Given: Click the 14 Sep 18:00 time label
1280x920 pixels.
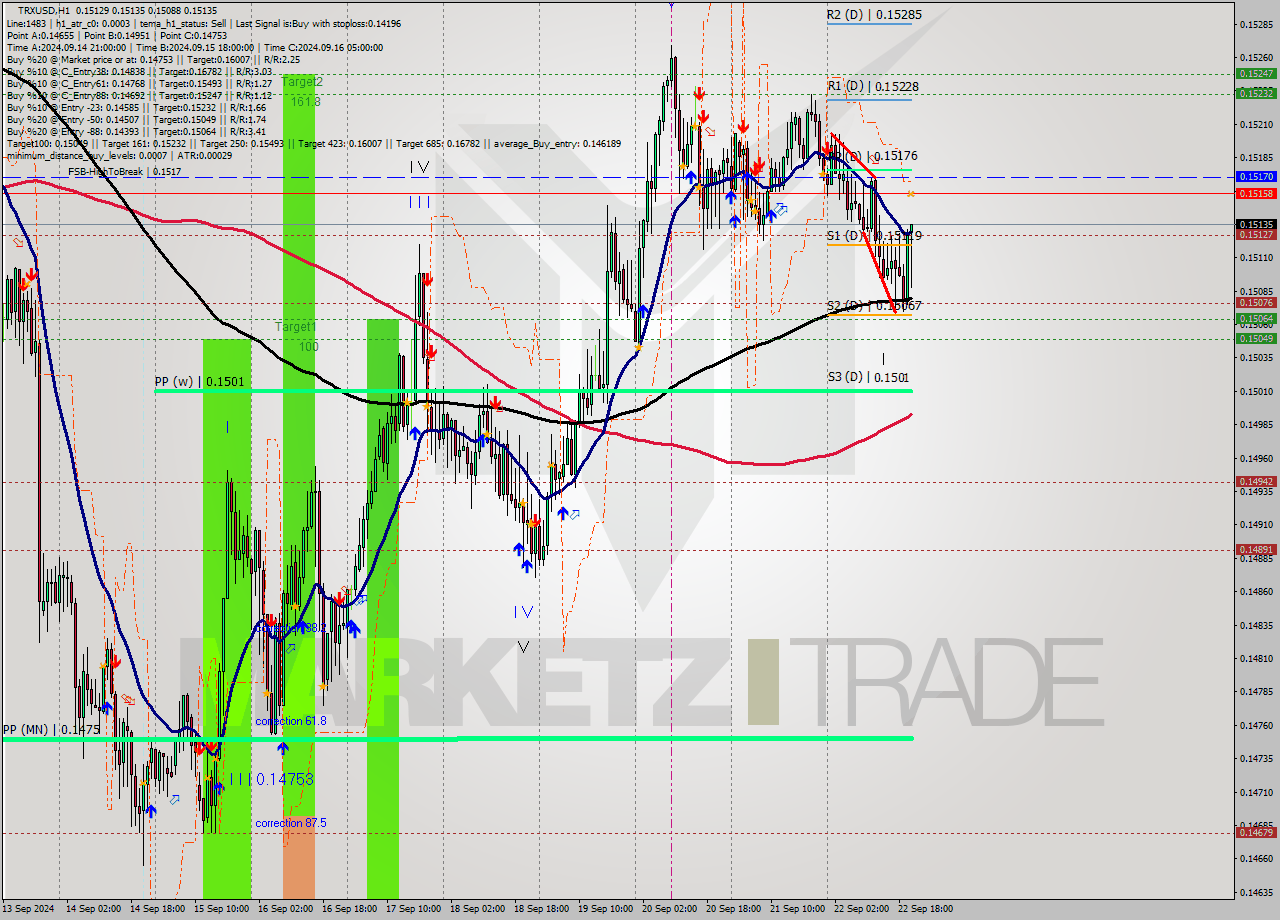Looking at the screenshot, I should [x=158, y=909].
